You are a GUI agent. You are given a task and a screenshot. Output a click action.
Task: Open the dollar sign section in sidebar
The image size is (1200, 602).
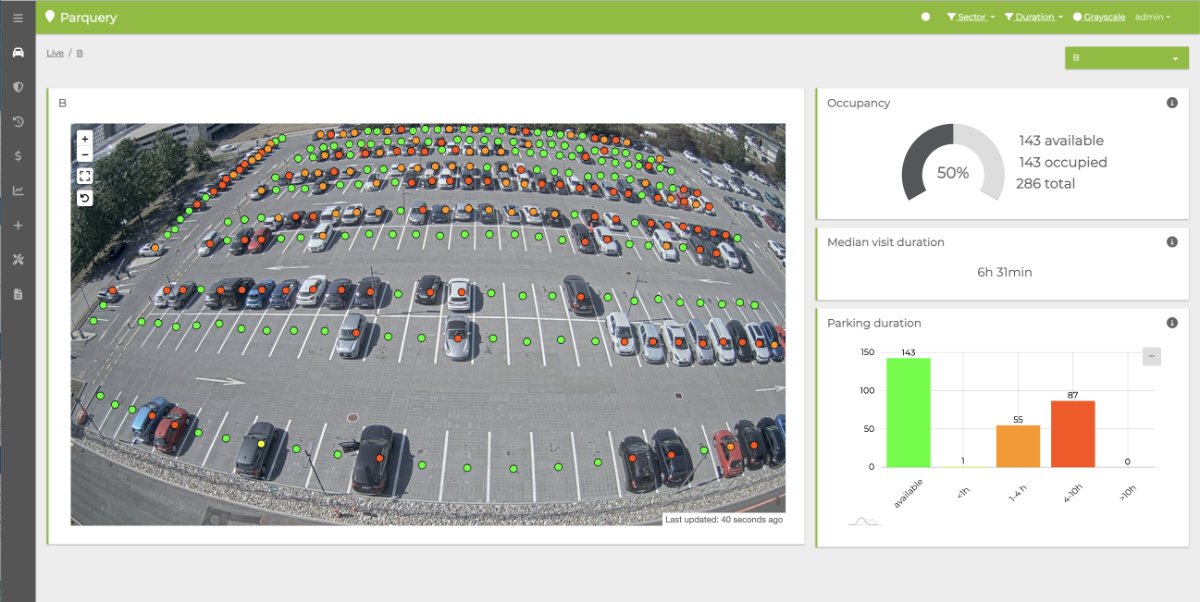pos(17,156)
